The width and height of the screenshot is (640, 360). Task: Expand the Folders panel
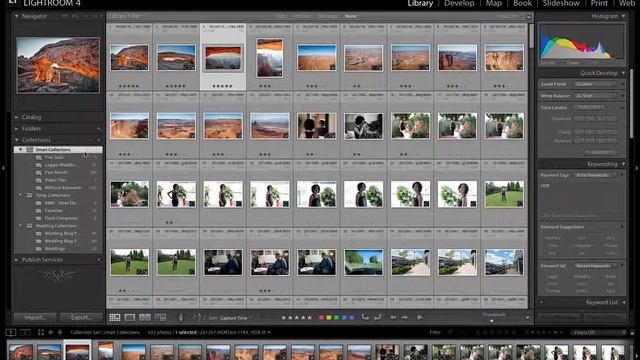click(17, 129)
